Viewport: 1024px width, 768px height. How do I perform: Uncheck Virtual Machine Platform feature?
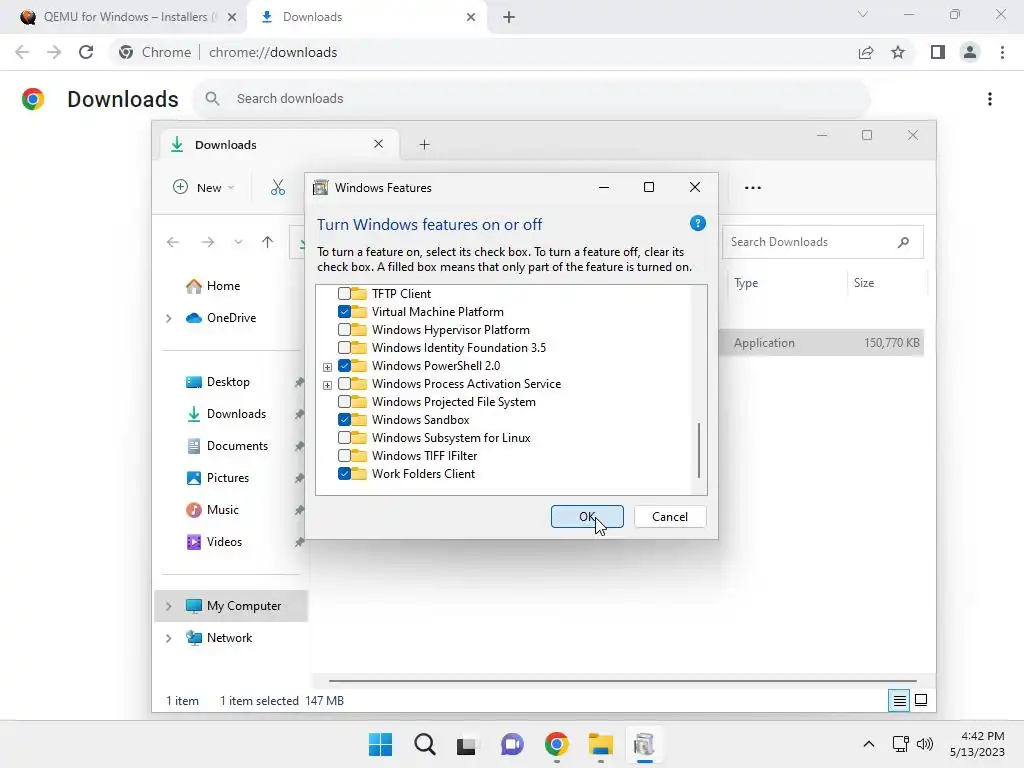(344, 312)
